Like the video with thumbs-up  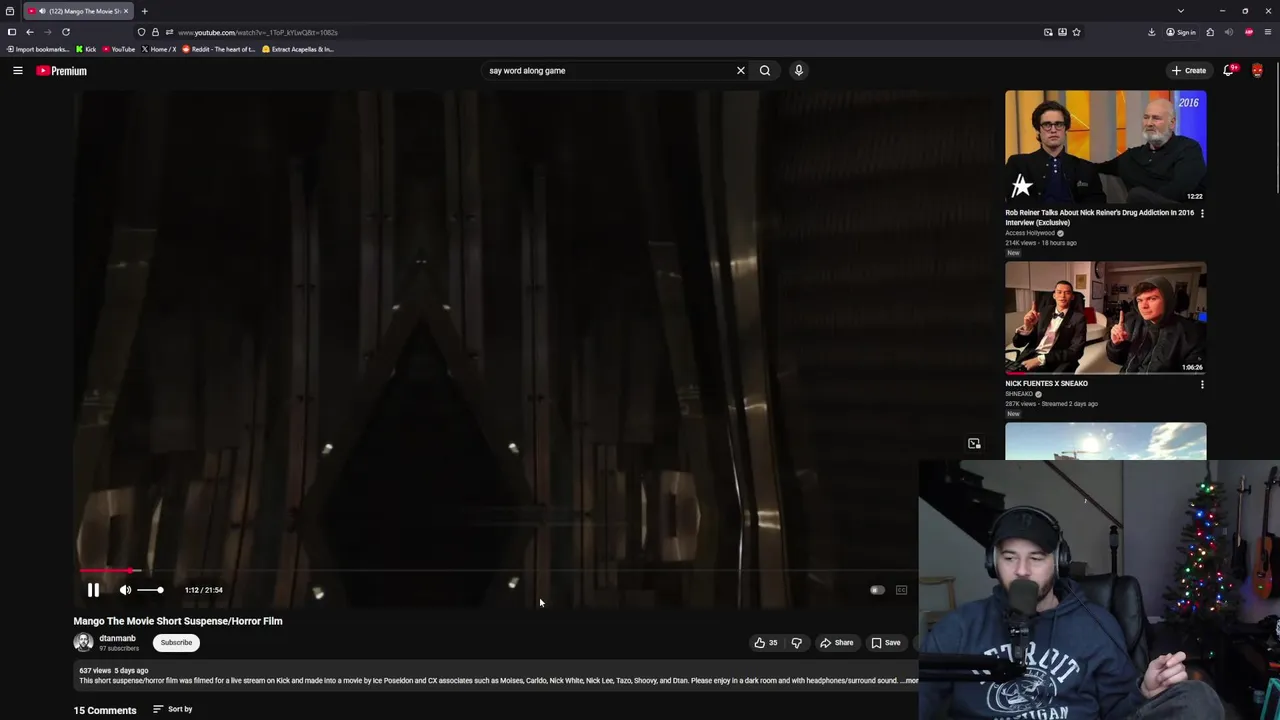coord(766,643)
